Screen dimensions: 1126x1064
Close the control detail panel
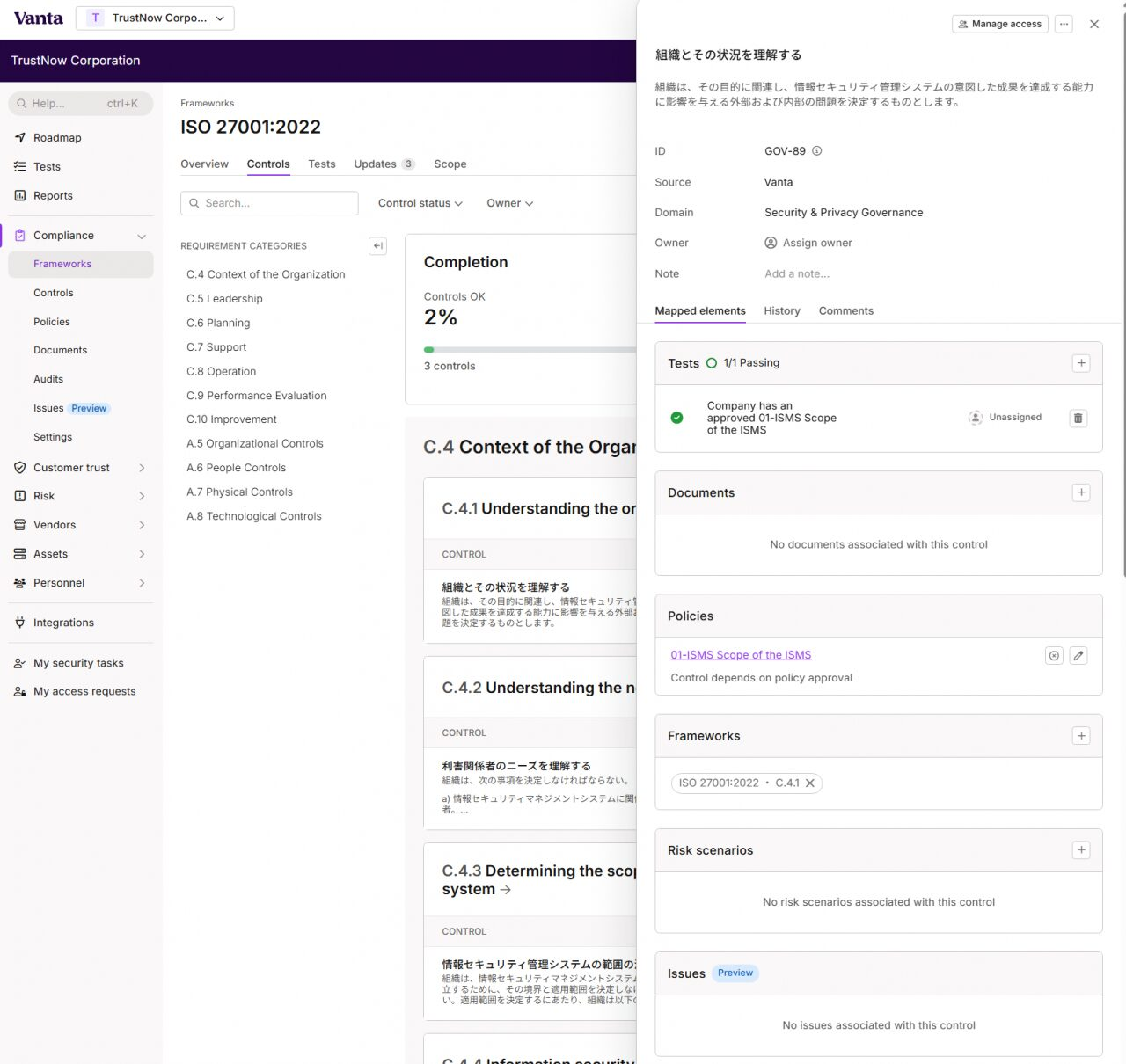[1094, 25]
